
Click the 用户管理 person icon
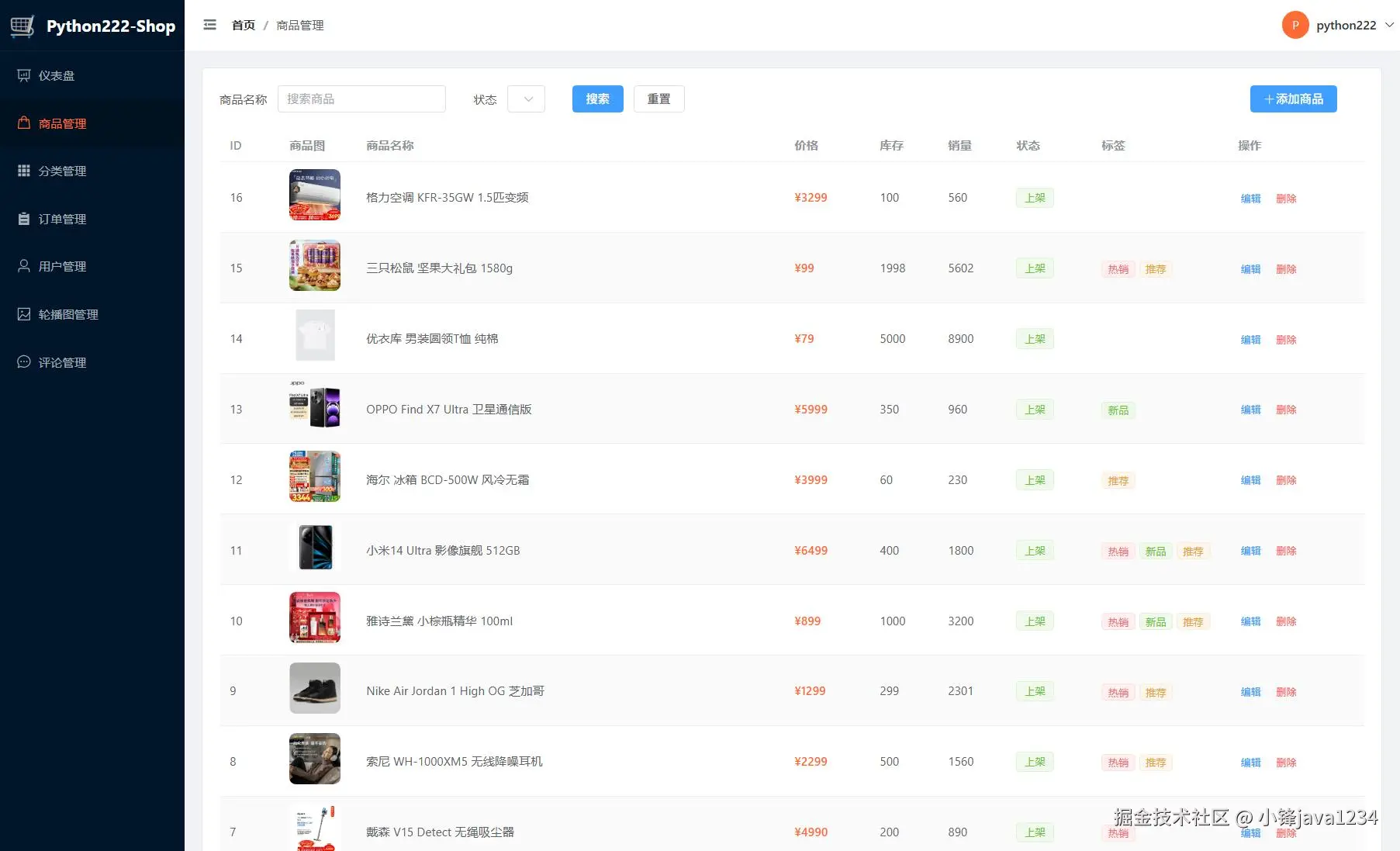pos(24,266)
